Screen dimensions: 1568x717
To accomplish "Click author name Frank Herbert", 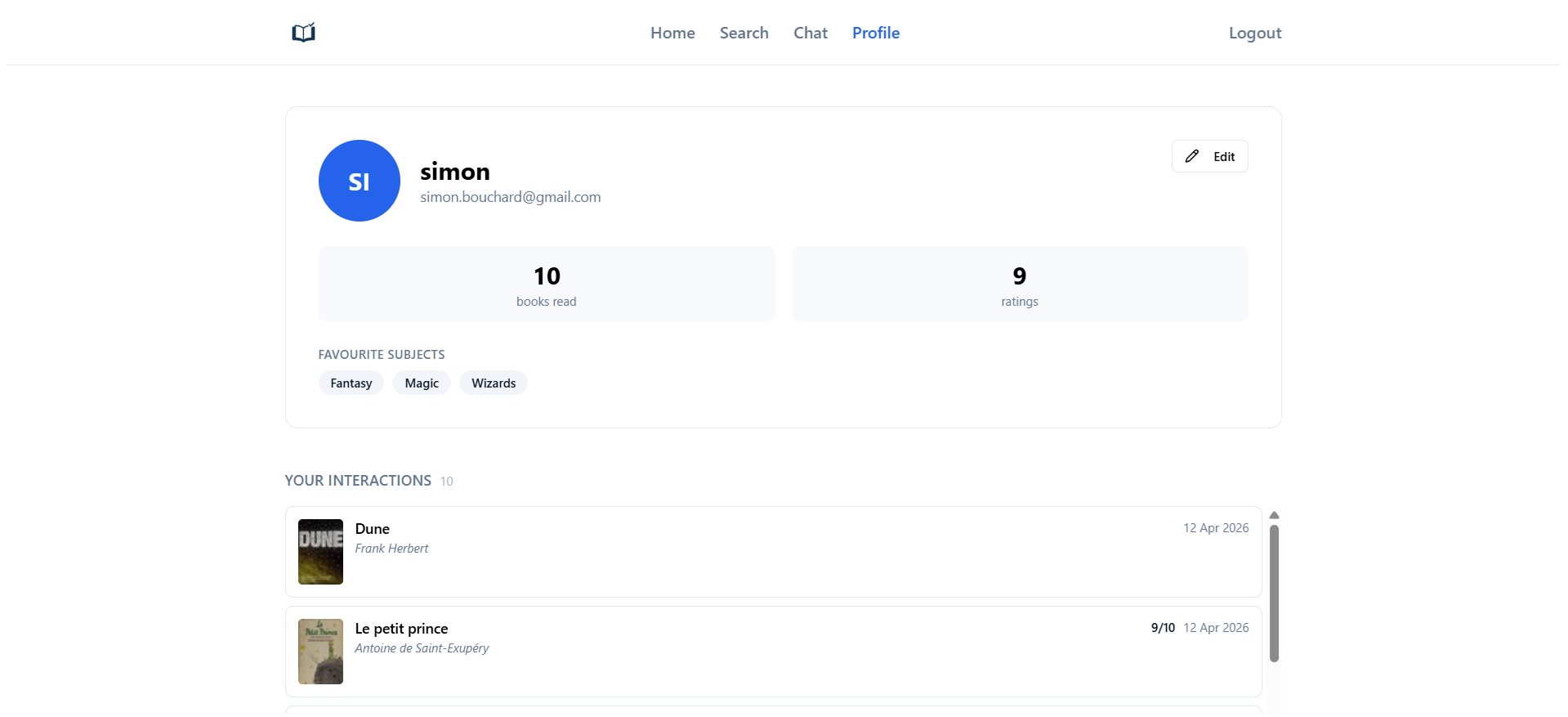I will (391, 549).
